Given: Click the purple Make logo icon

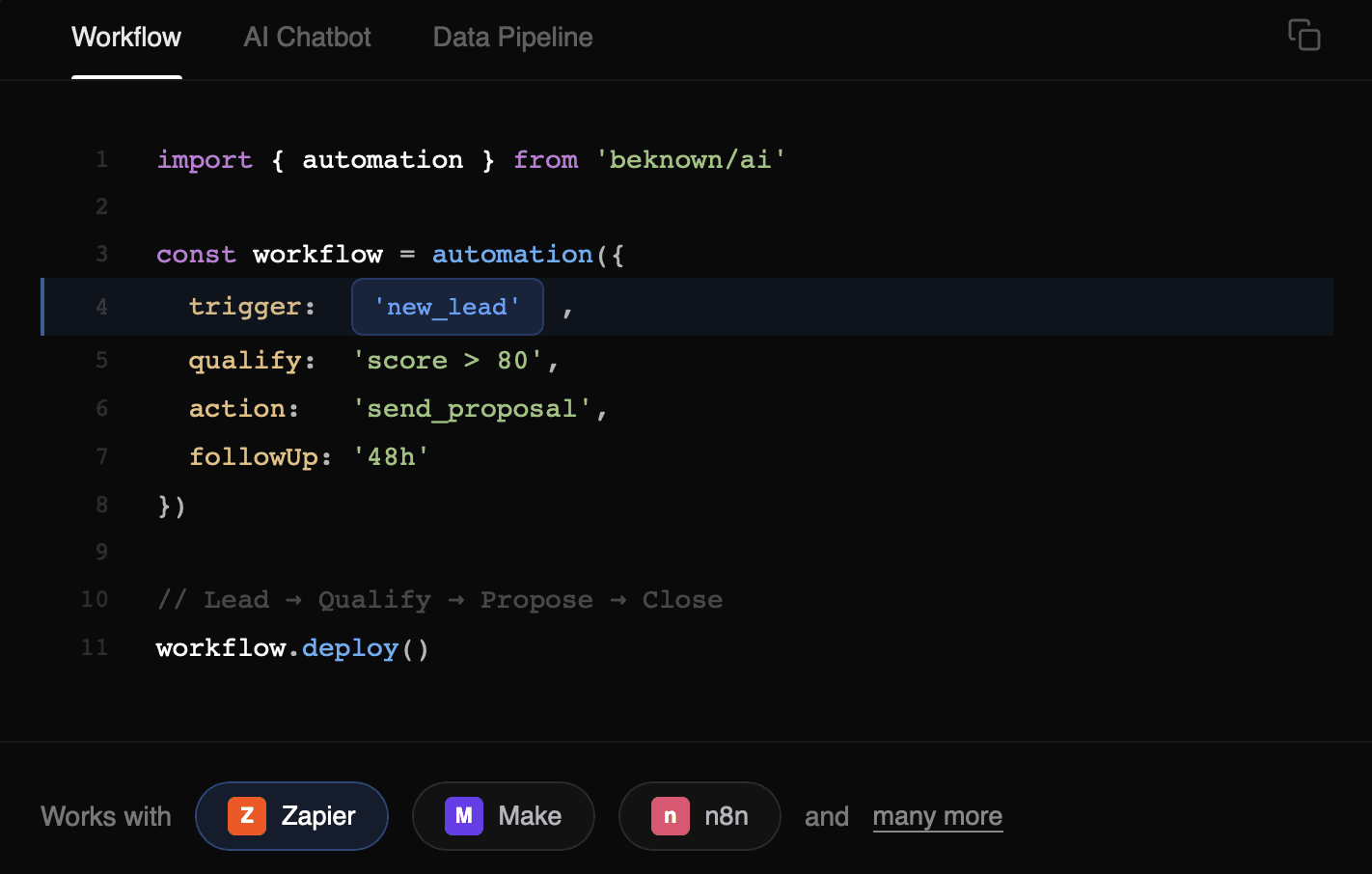Looking at the screenshot, I should (464, 816).
